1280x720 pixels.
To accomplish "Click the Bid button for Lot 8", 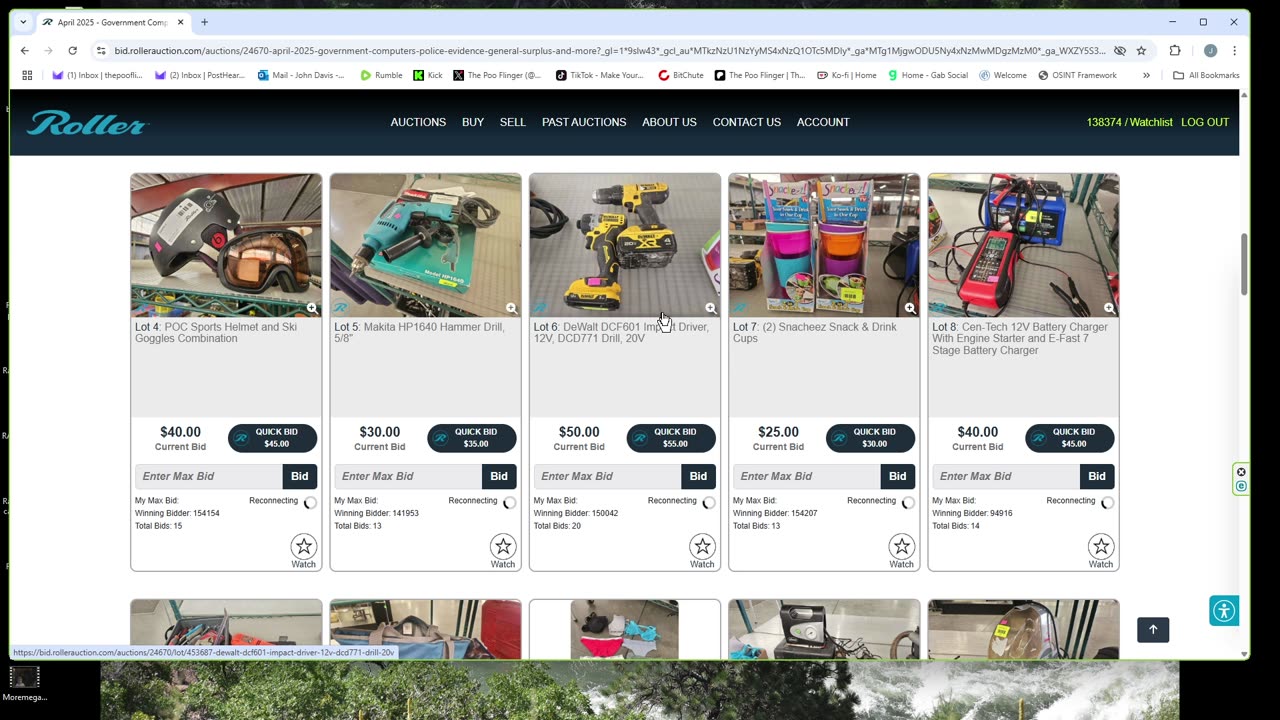I will point(1097,476).
